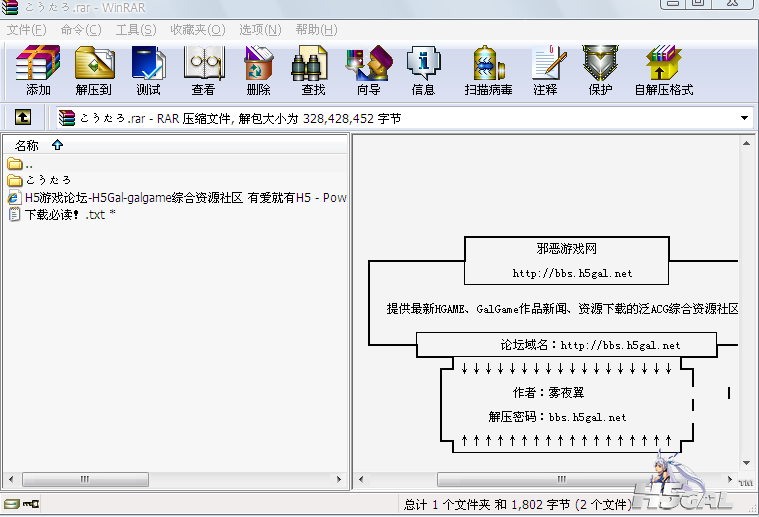The width and height of the screenshot is (759, 517).
Task: Click the 作者：雾夜翼 text
Action: 548,393
